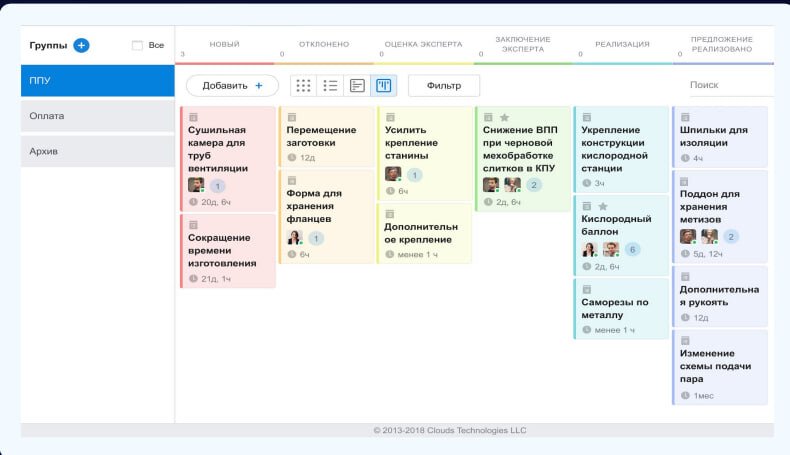The image size is (790, 455).
Task: Select the detailed list view icon
Action: pos(357,86)
